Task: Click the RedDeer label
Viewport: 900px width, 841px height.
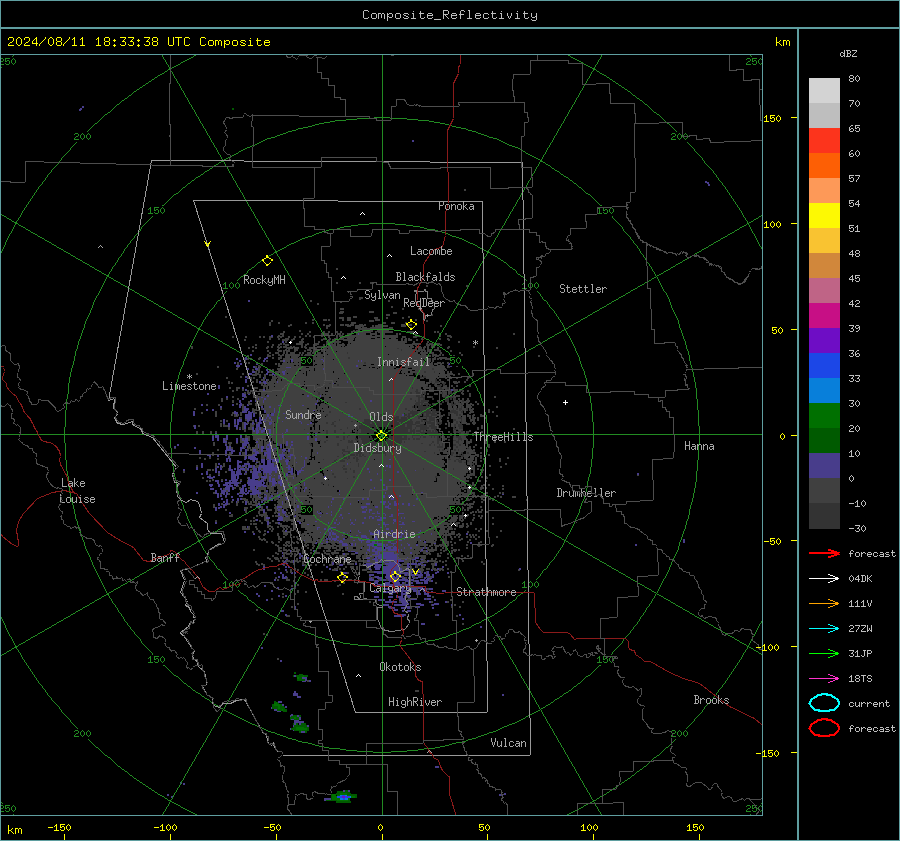Action: pos(424,303)
